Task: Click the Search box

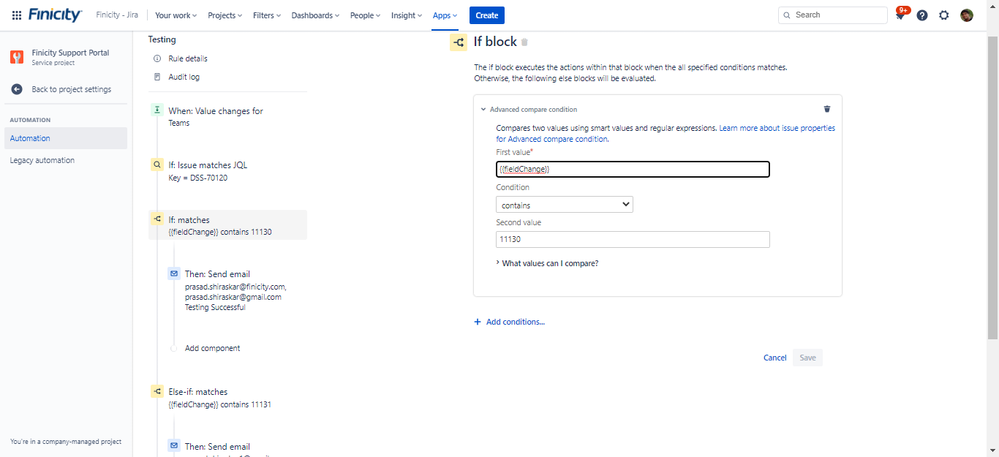Action: pyautogui.click(x=833, y=15)
